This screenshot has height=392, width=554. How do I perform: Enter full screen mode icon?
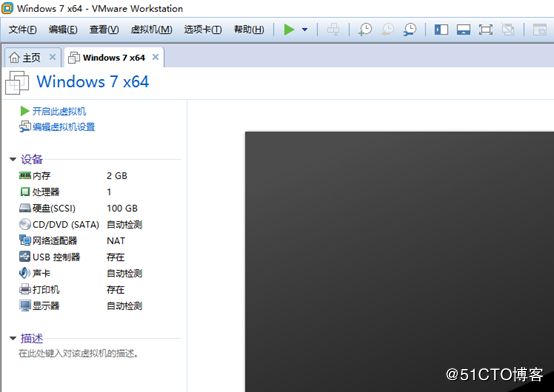point(486,30)
